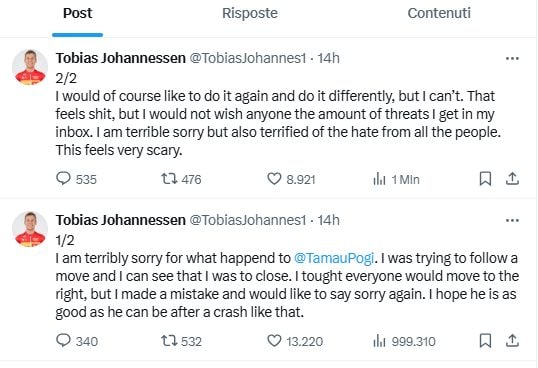Screen dimensions: 538x368
Task: Like the 1/2 post with 13.220 likes
Action: pyautogui.click(x=295, y=341)
